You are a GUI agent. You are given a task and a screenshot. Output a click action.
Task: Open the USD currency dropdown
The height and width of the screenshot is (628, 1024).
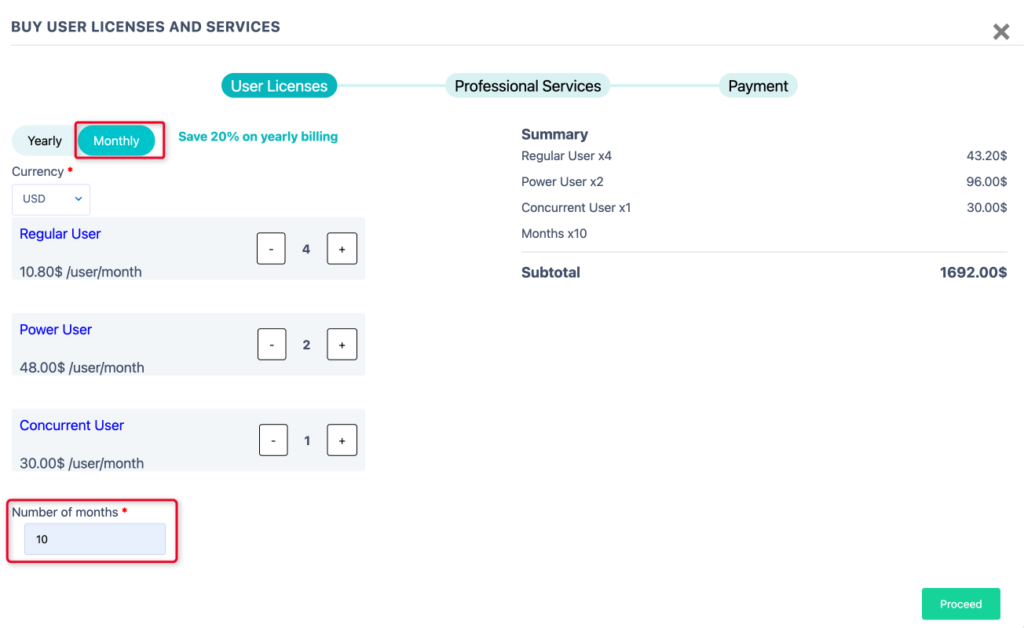(51, 199)
